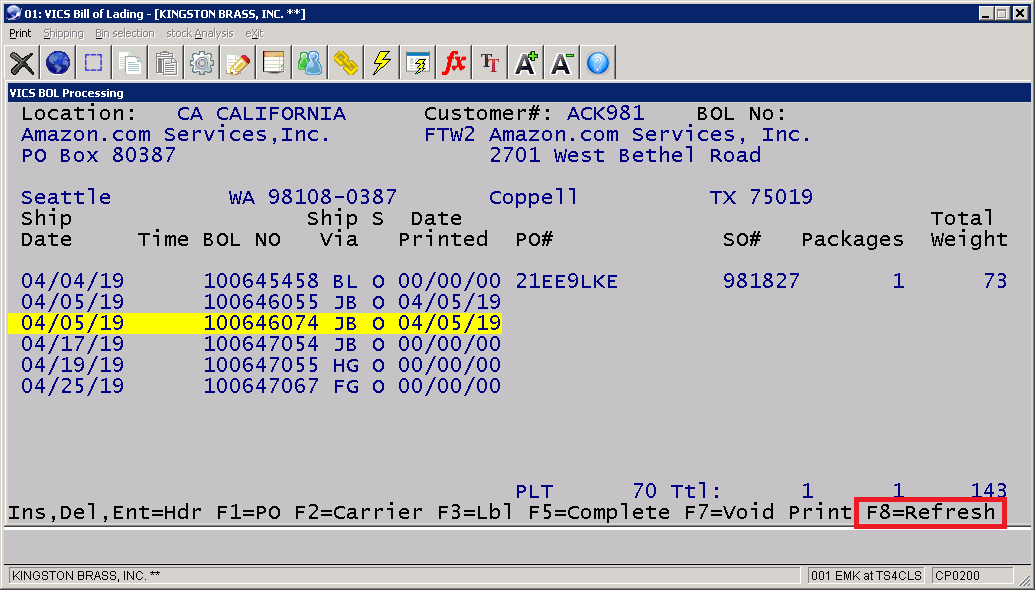Click ship date 04/25/19

pos(72,386)
